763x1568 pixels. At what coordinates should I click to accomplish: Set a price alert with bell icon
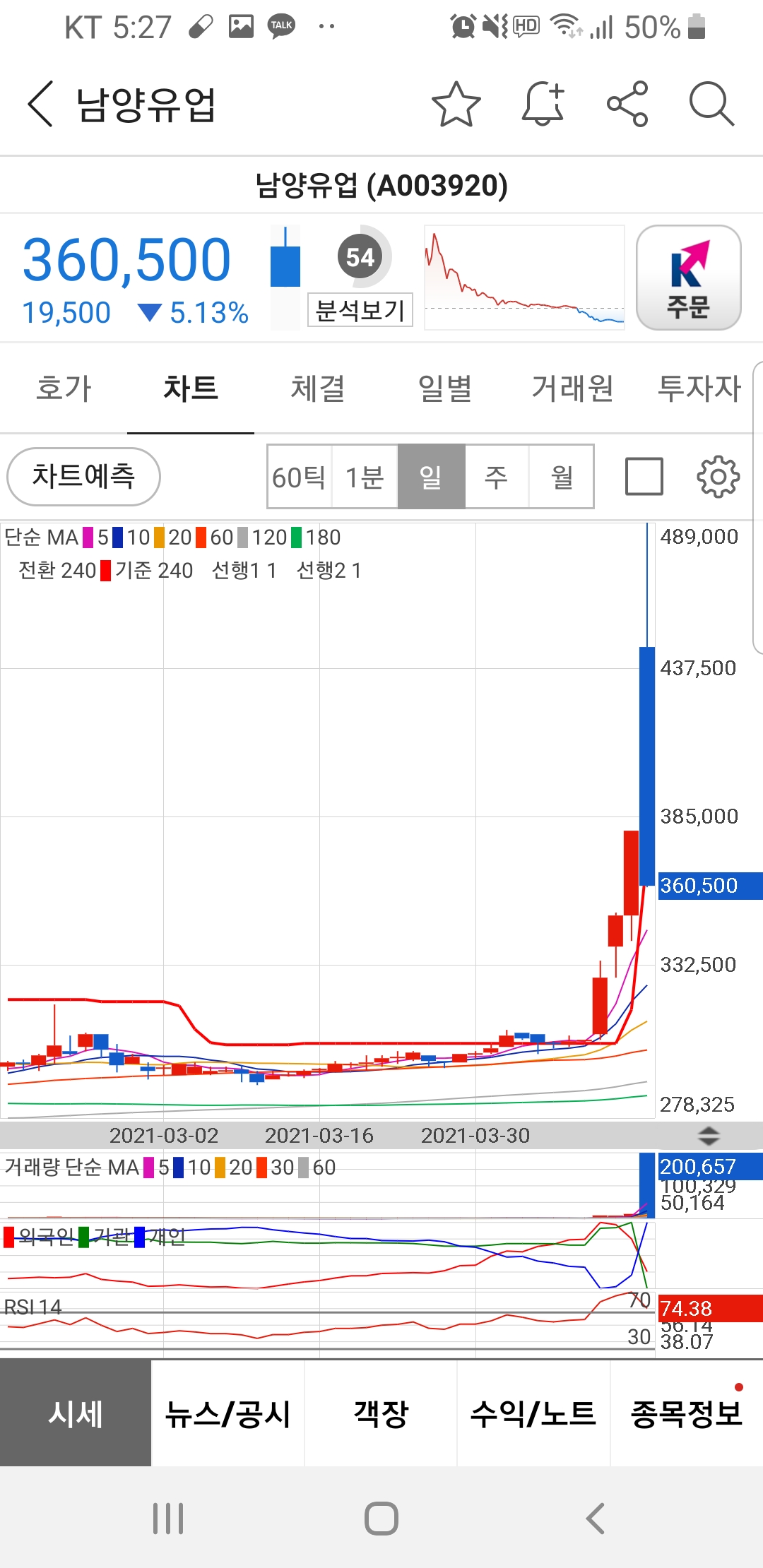click(543, 104)
